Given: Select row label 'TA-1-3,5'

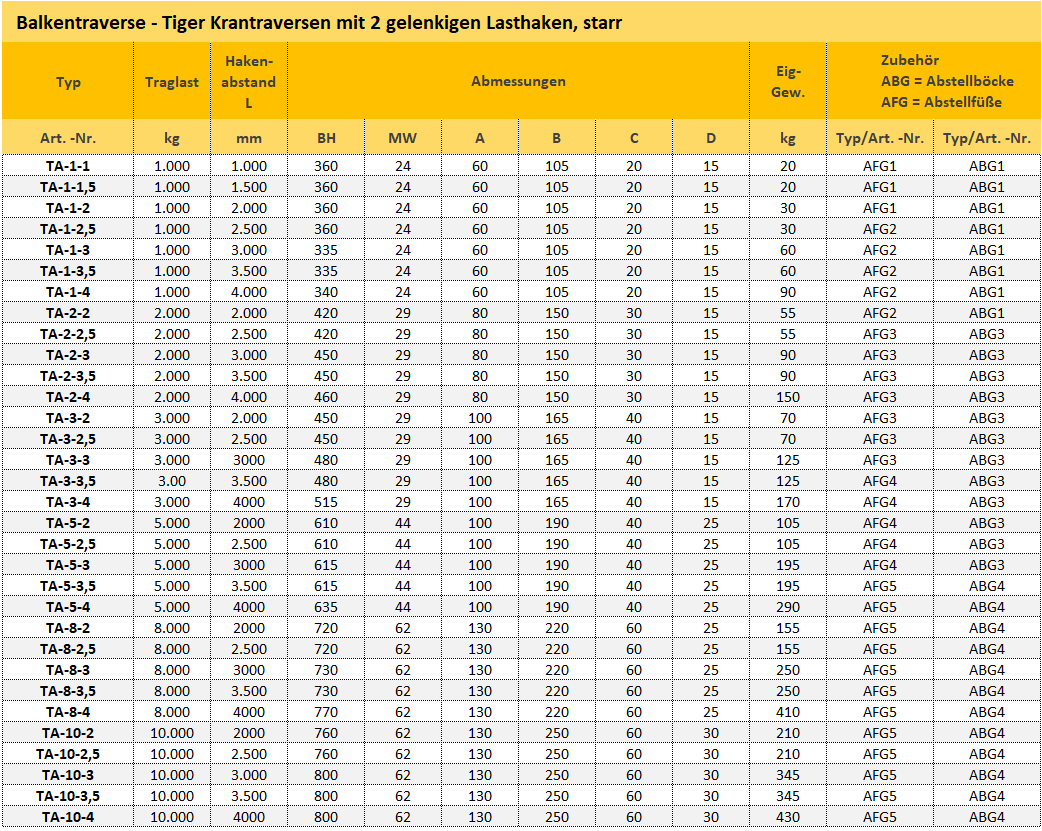Looking at the screenshot, I should point(68,271).
